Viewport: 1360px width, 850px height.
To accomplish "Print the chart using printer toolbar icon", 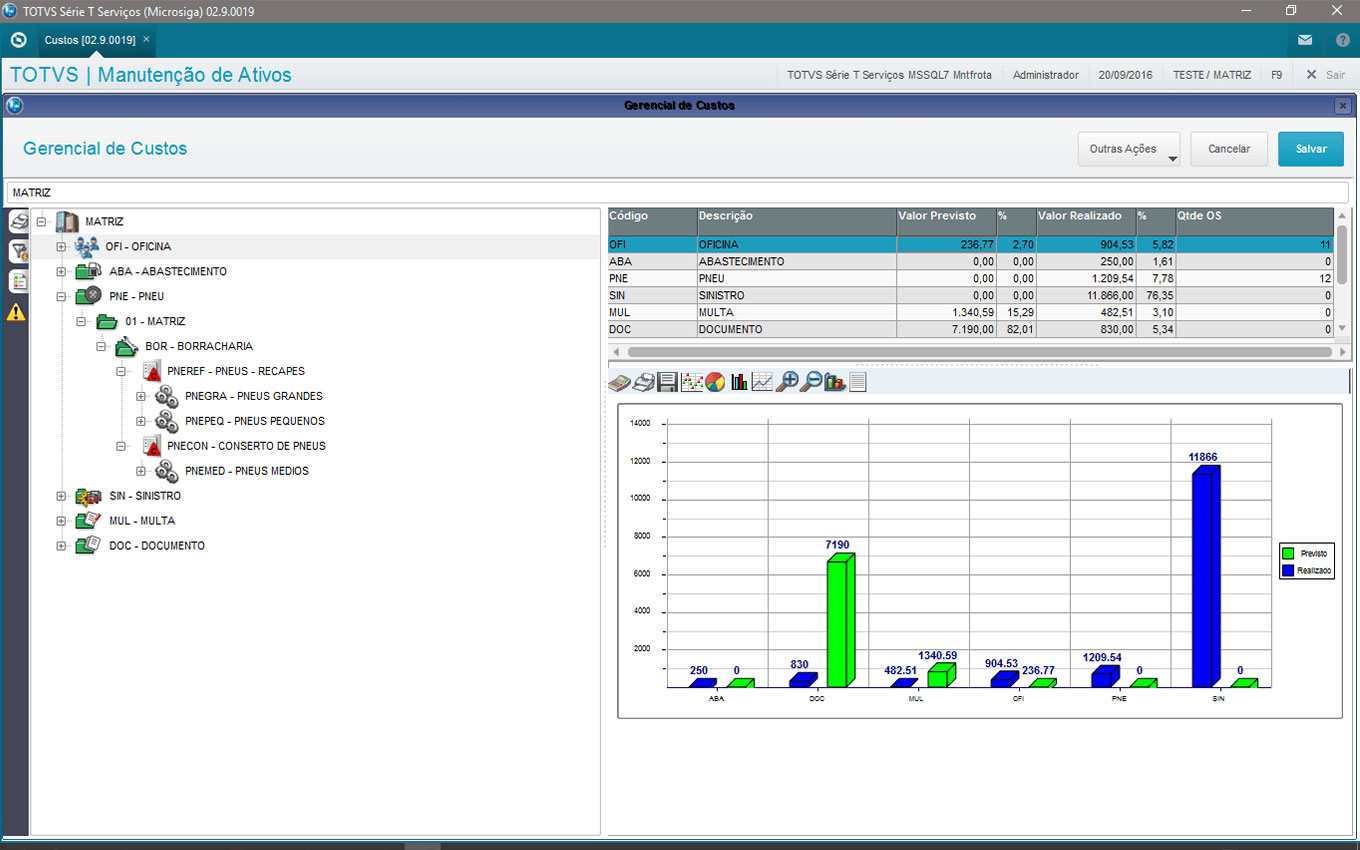I will click(x=645, y=382).
